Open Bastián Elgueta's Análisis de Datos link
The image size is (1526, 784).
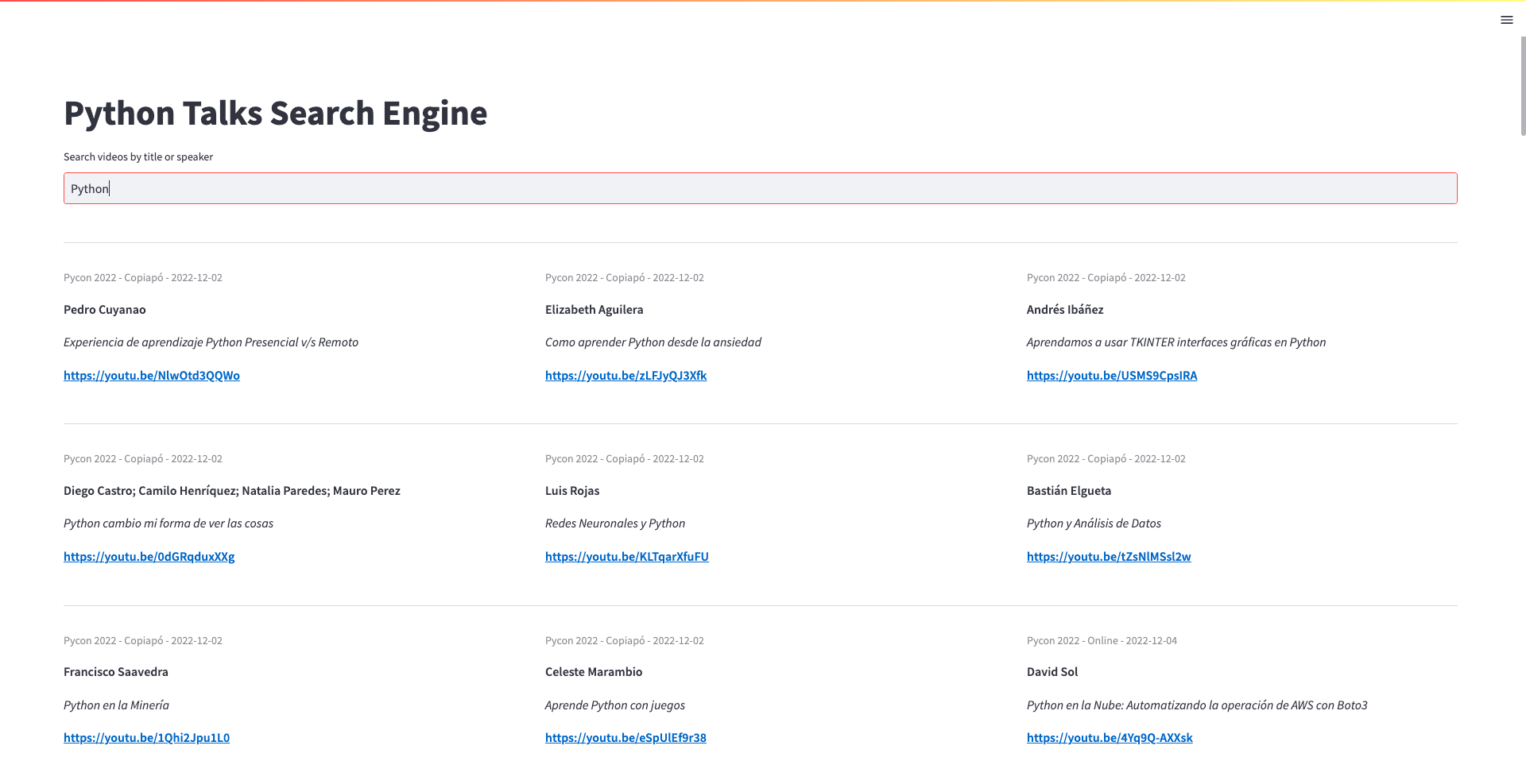[x=1108, y=557]
